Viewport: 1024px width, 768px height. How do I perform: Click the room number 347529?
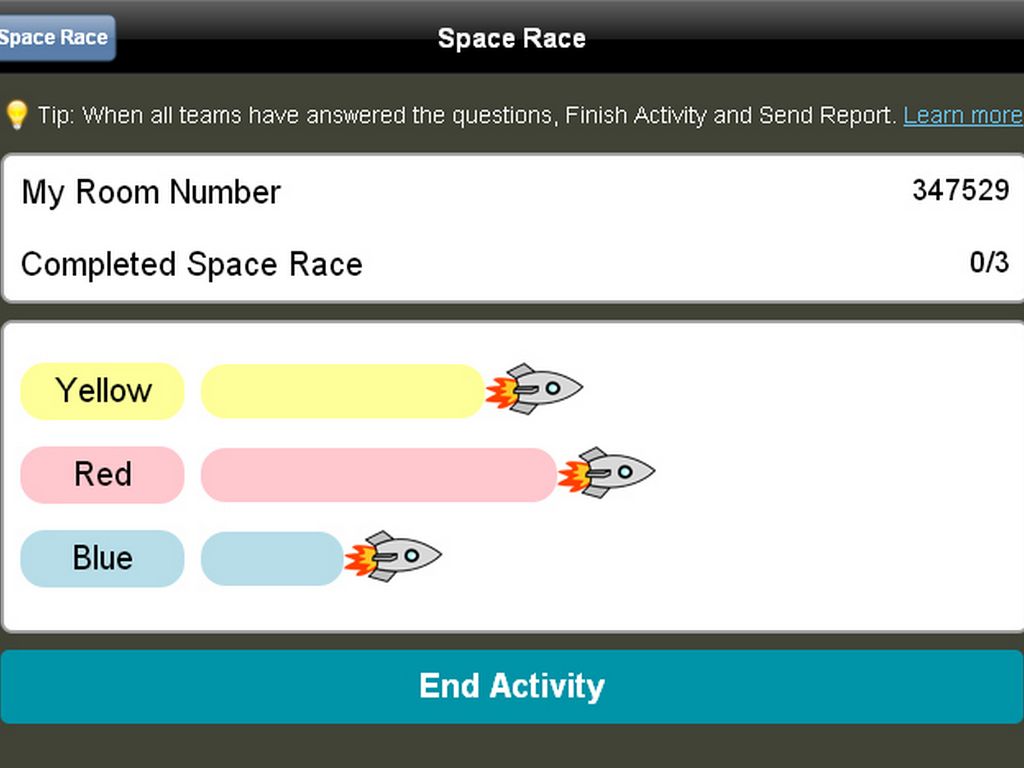(x=960, y=190)
